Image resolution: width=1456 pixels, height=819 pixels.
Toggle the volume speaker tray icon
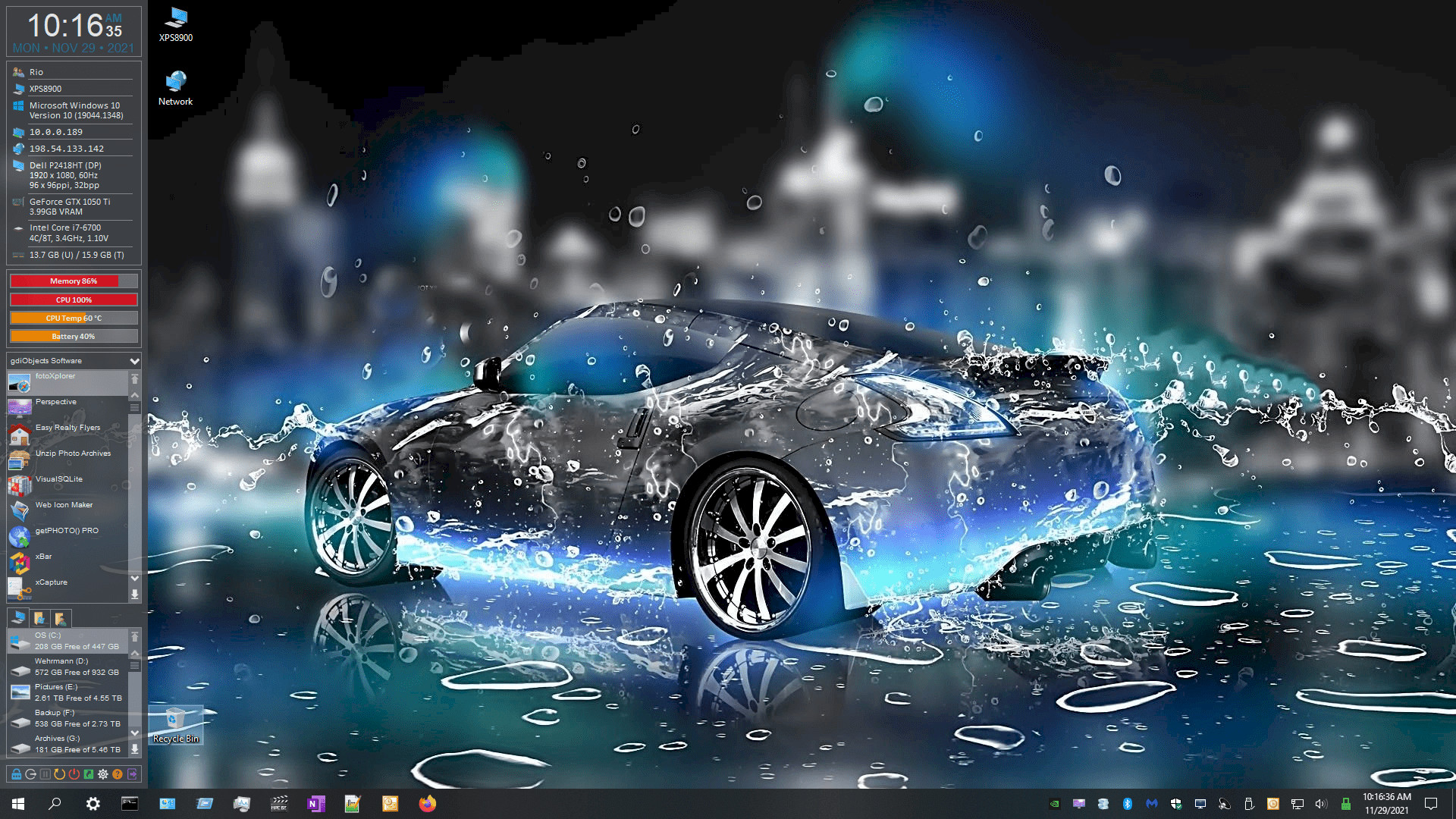[x=1321, y=804]
